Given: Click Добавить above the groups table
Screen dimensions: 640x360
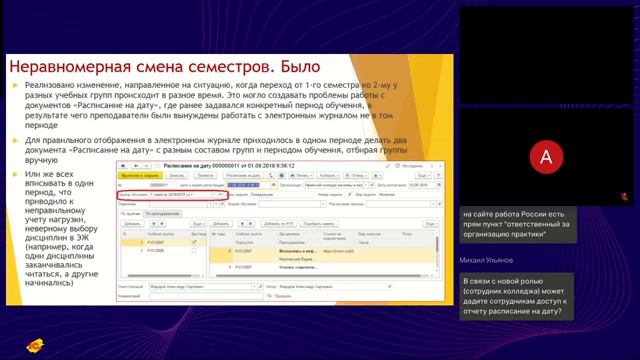Looking at the screenshot, I should click(132, 224).
